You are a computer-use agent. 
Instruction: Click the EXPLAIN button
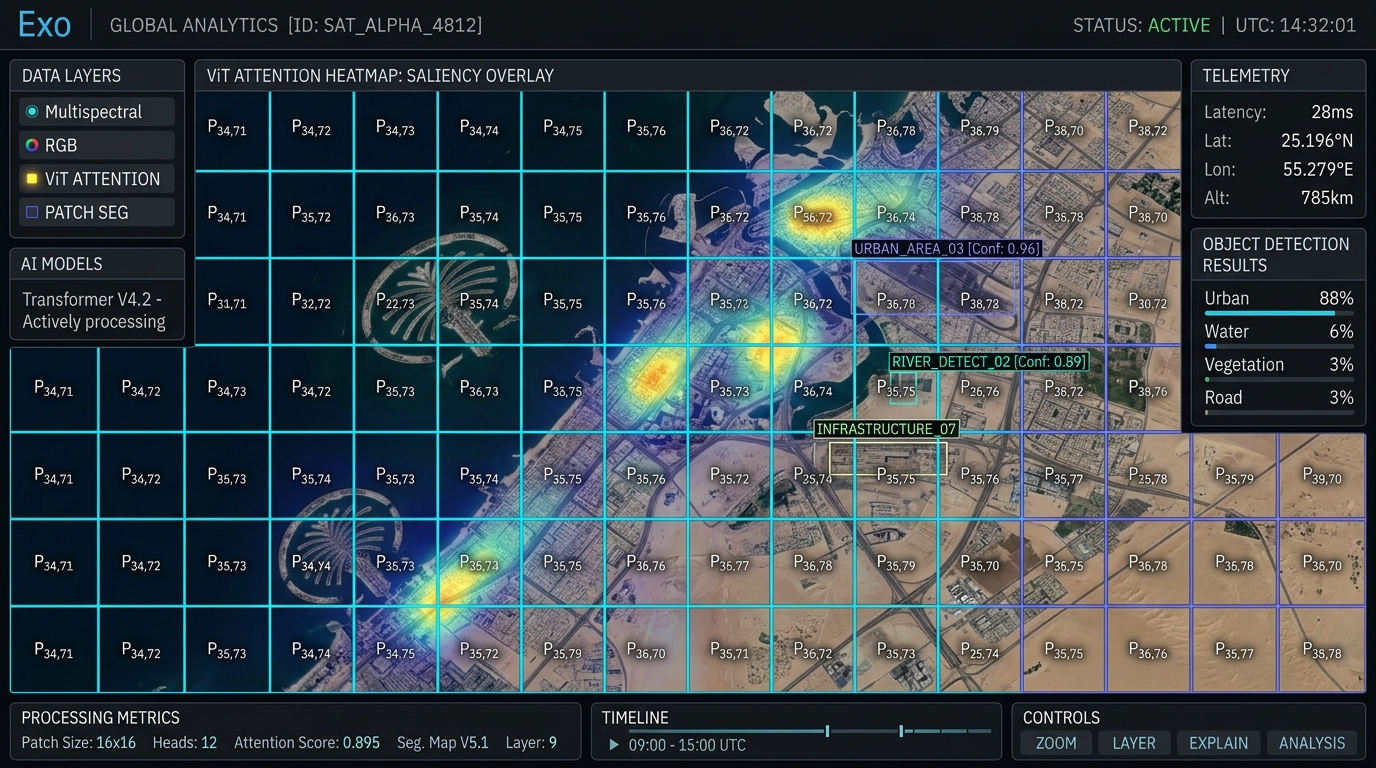[1218, 743]
